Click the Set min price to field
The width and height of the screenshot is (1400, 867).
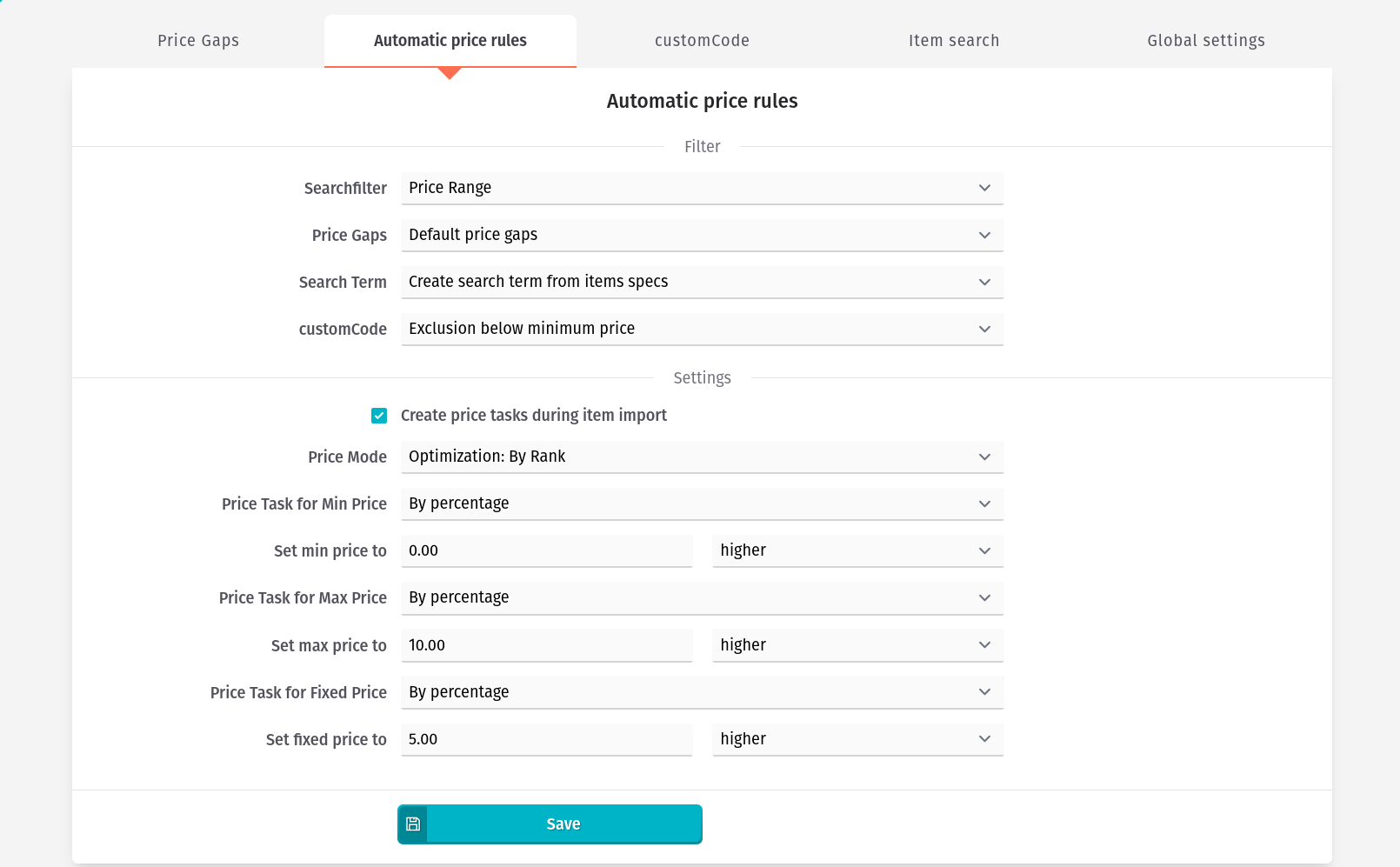[x=546, y=550]
